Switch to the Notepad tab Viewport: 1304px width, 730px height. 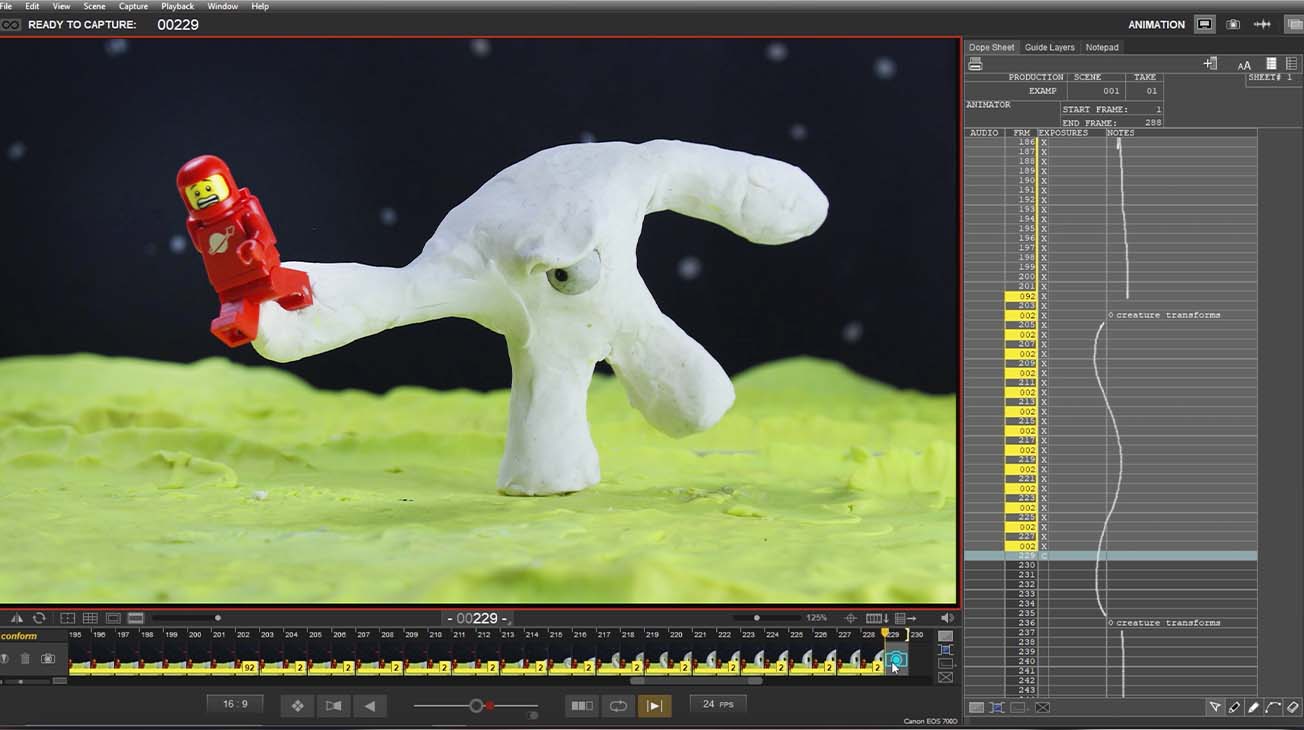[x=1102, y=47]
